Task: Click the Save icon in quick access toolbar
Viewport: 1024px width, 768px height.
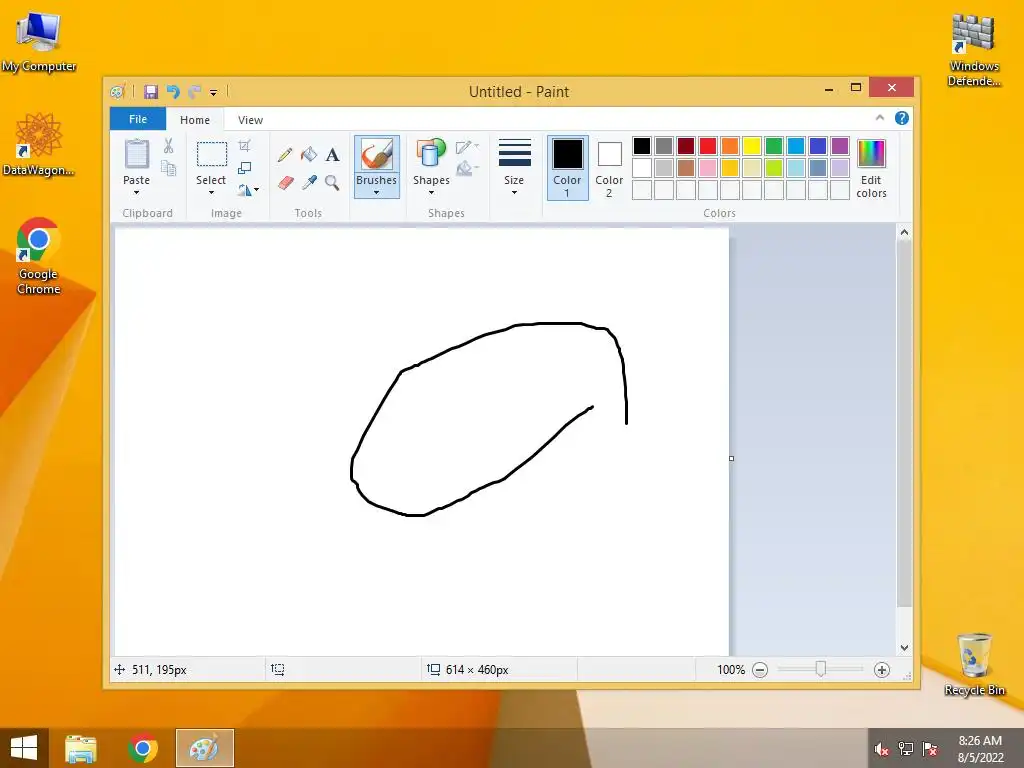Action: click(151, 91)
